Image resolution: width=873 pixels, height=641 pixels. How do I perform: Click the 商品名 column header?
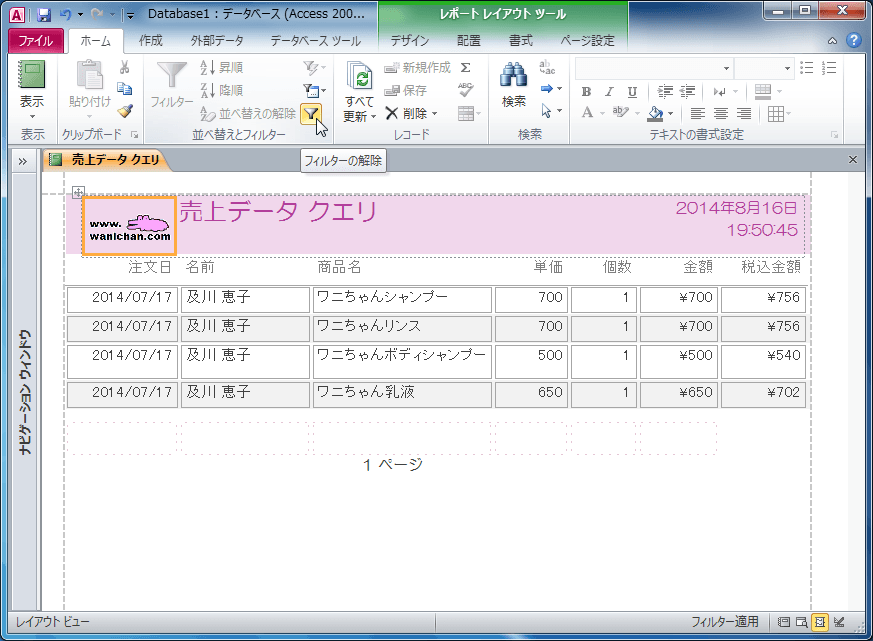pos(340,267)
